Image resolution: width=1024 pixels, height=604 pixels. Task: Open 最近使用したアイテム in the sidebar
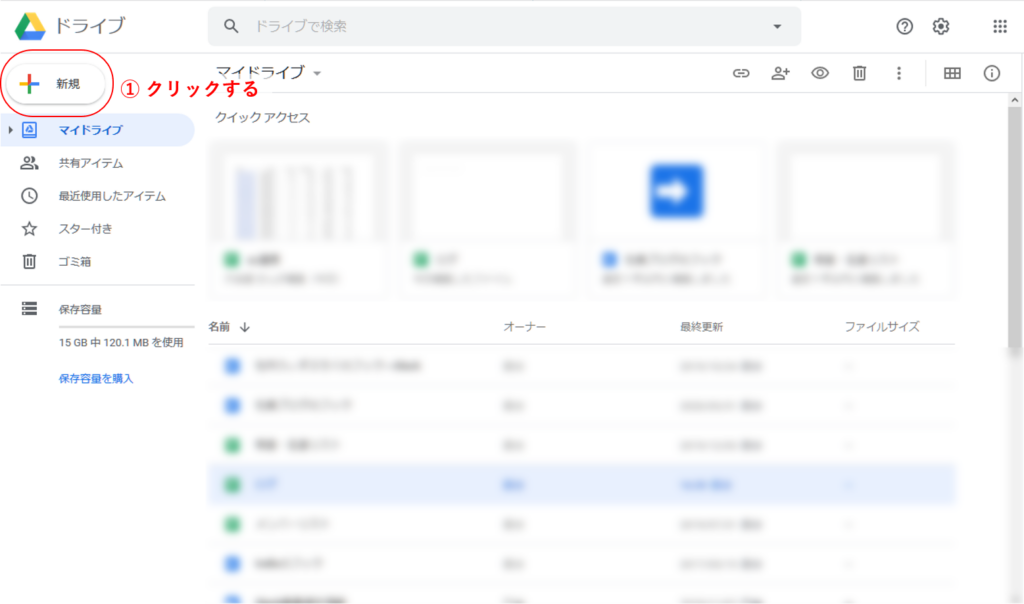click(111, 196)
